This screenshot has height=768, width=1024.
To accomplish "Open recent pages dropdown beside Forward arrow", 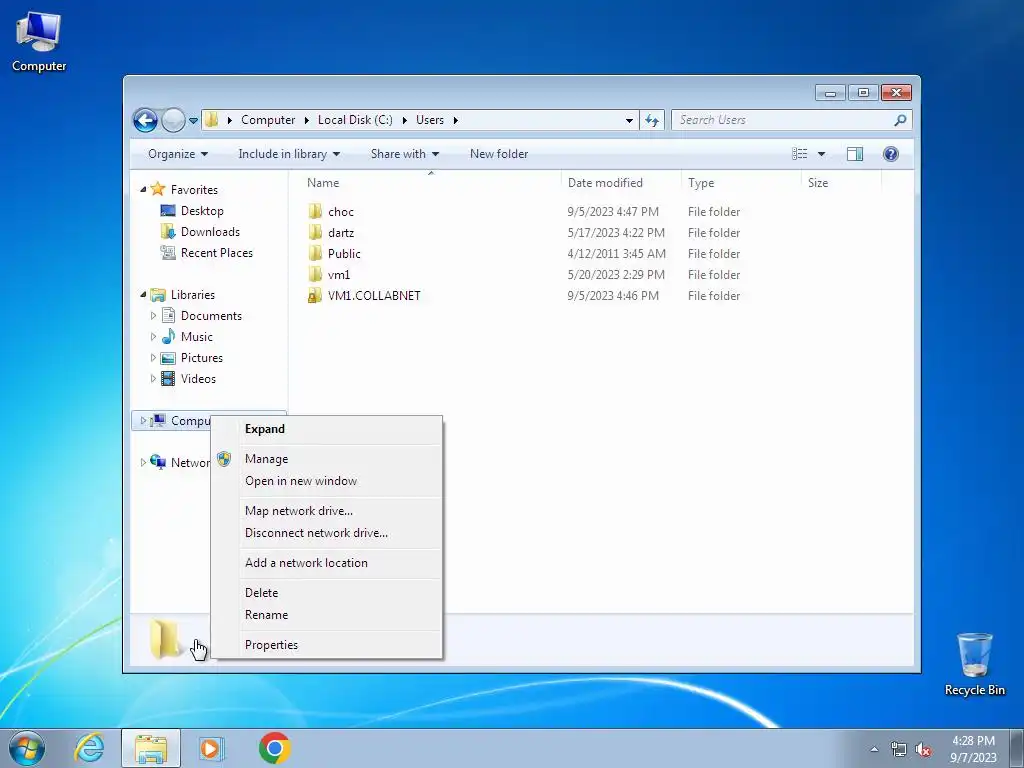I will click(x=193, y=121).
